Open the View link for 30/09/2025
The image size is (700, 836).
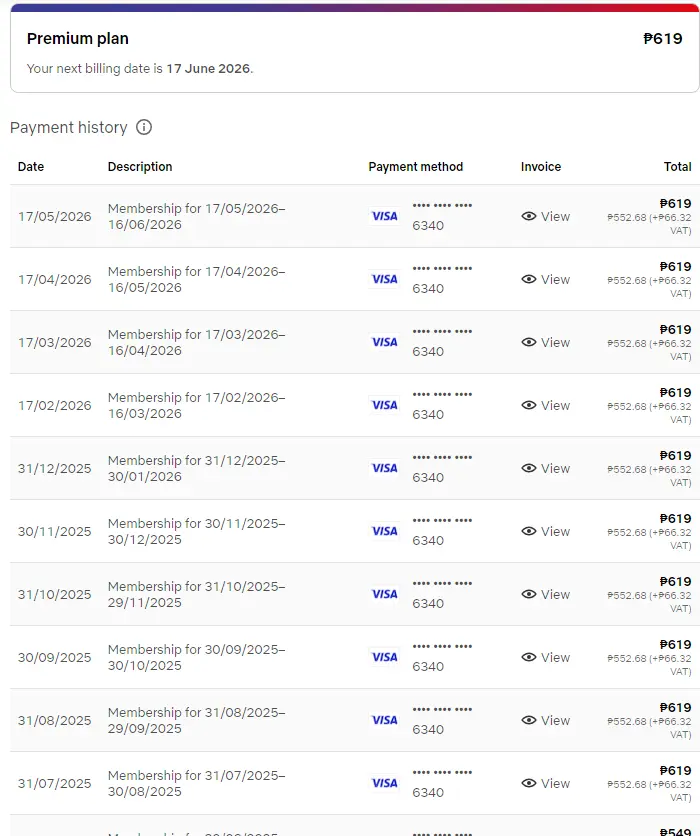(x=546, y=657)
